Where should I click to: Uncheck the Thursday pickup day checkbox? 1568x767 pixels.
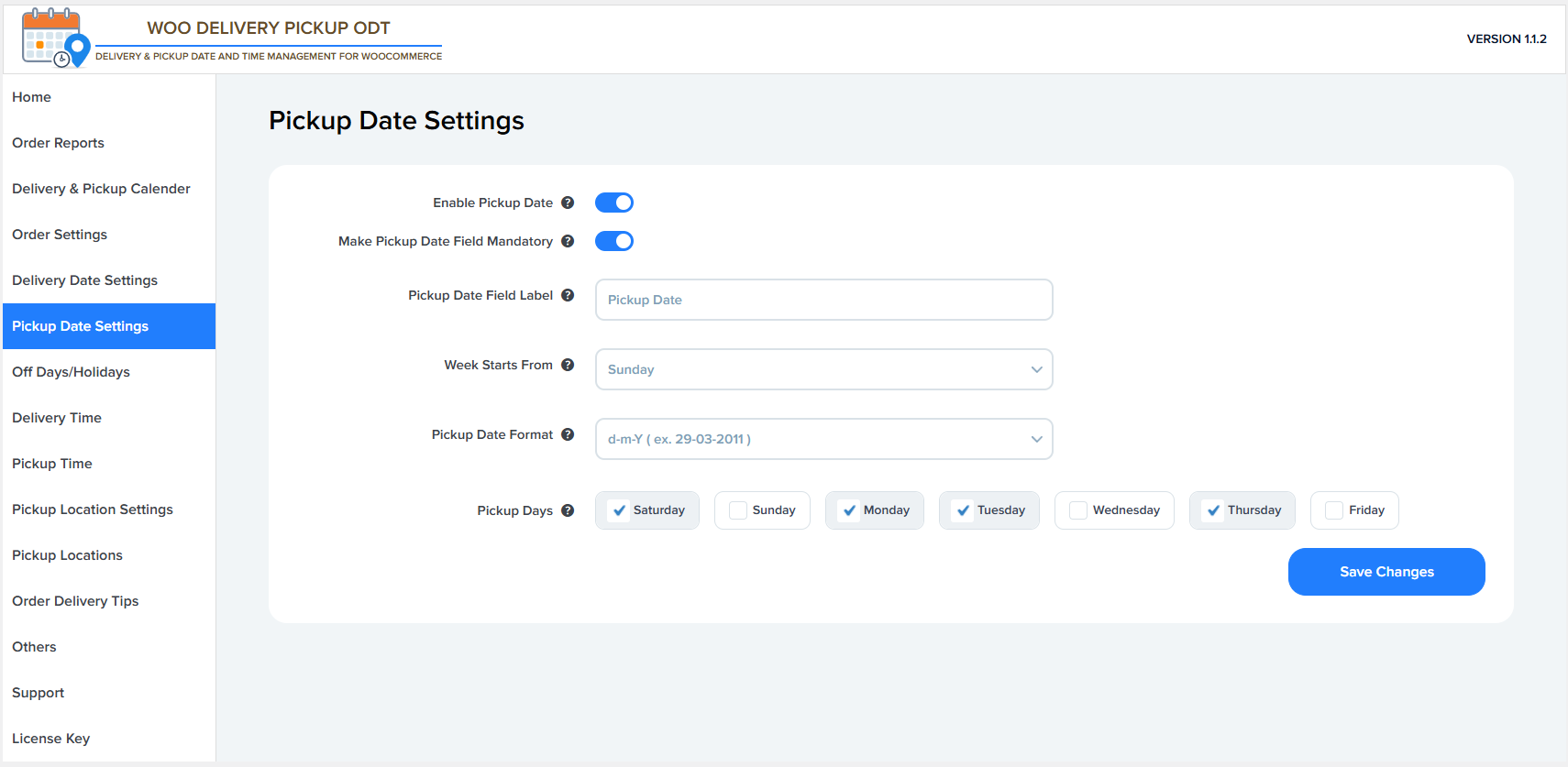1213,510
